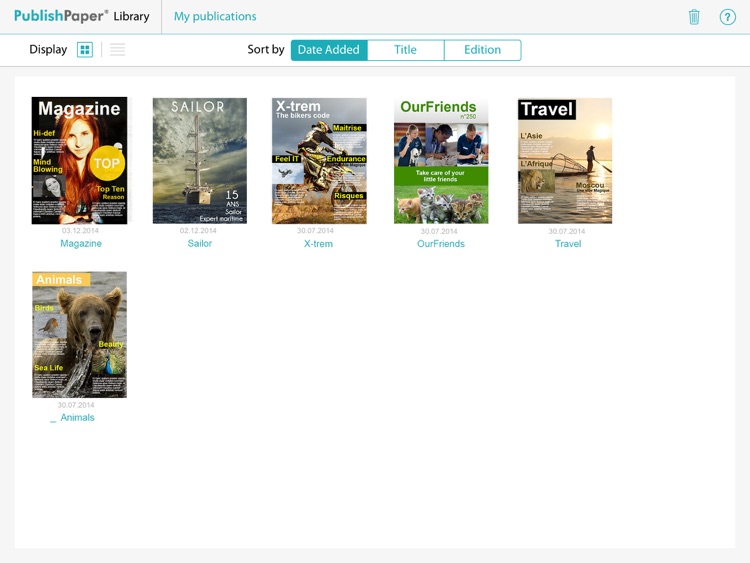The image size is (750, 563).
Task: Select the date 30.07.2014 under Animals cover
Action: [76, 405]
